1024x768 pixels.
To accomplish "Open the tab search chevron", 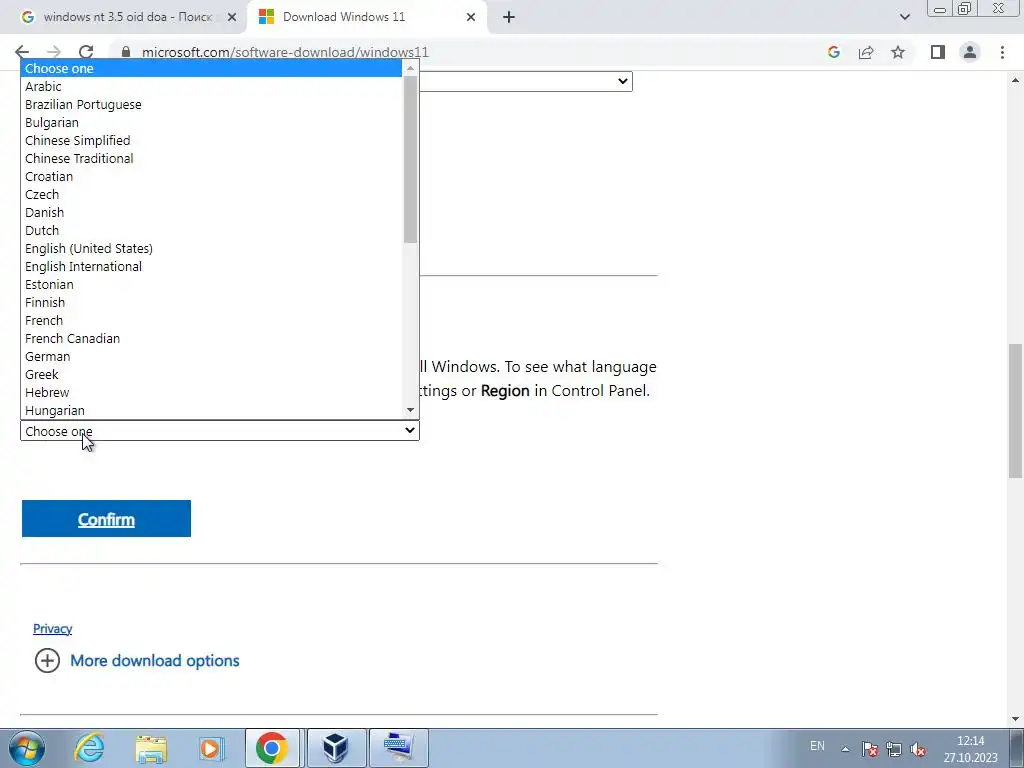I will 904,17.
